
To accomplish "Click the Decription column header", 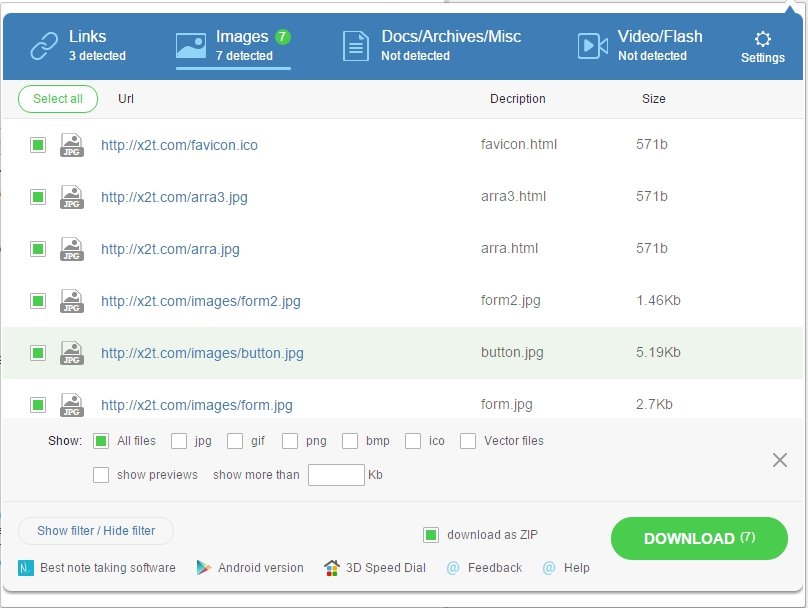I will (x=517, y=99).
